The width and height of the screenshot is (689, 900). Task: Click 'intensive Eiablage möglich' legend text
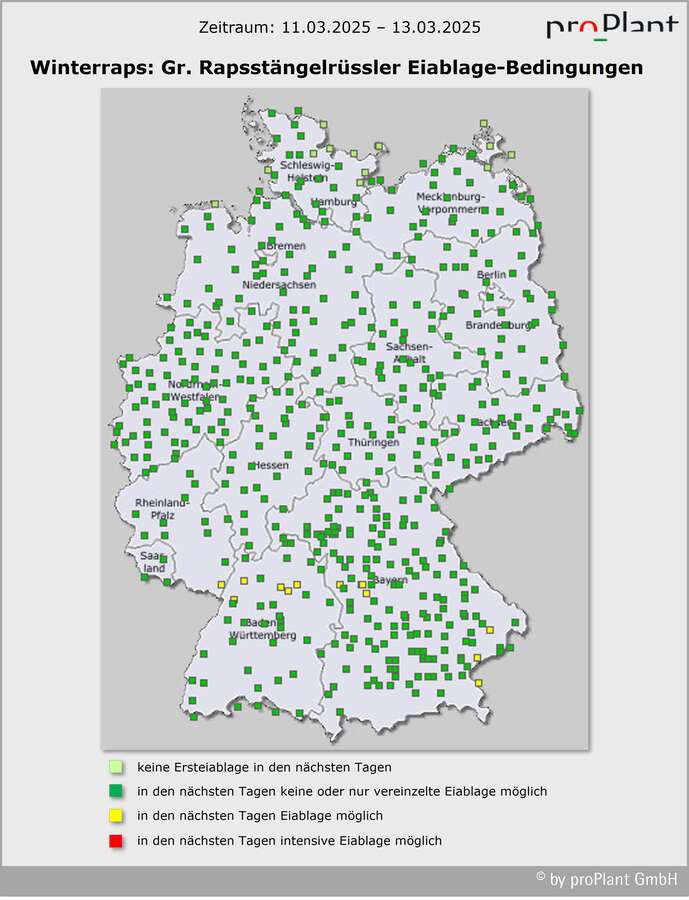289,841
